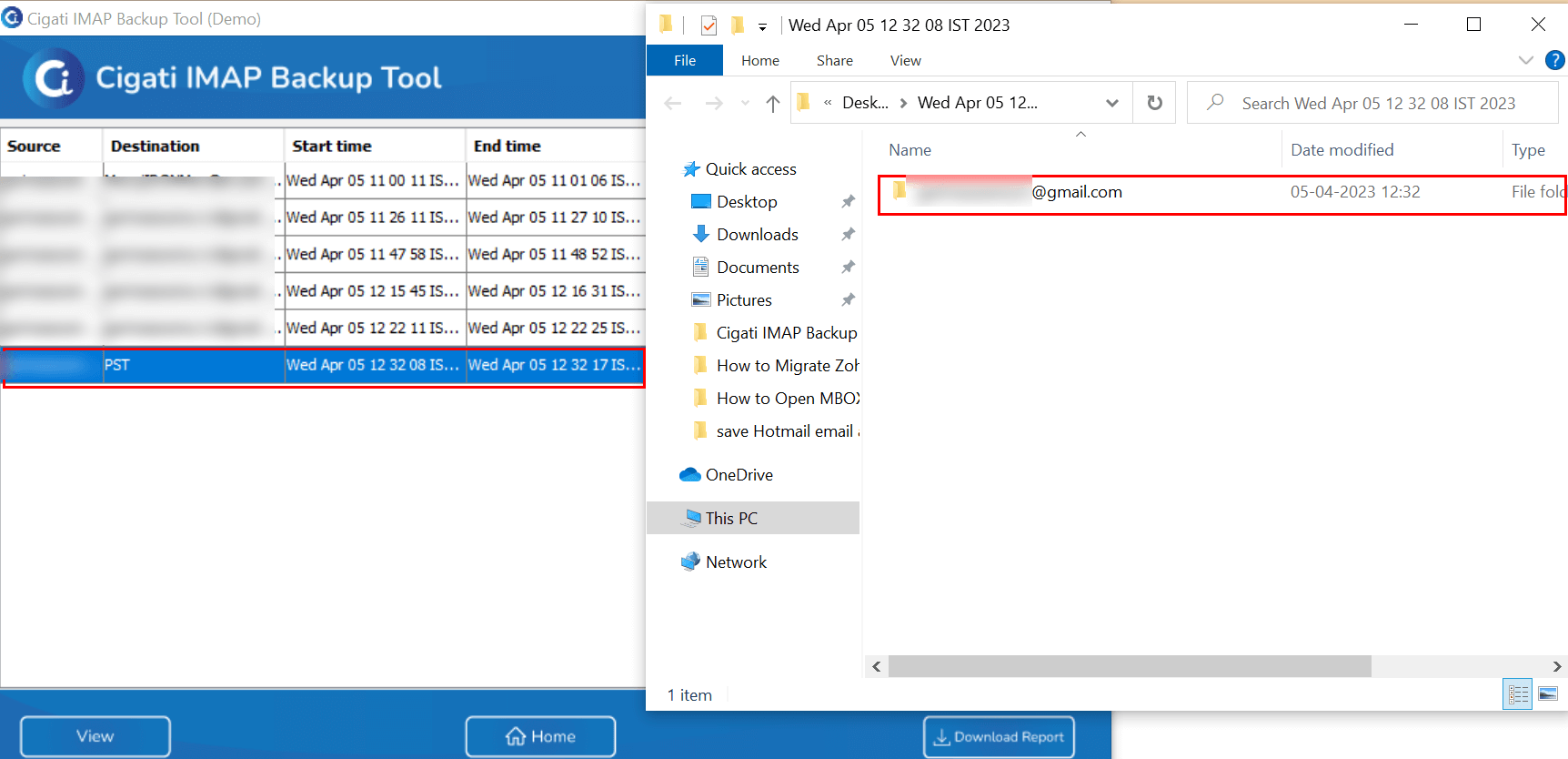The height and width of the screenshot is (759, 1568).
Task: Select This PC in navigation pane
Action: coord(753,518)
